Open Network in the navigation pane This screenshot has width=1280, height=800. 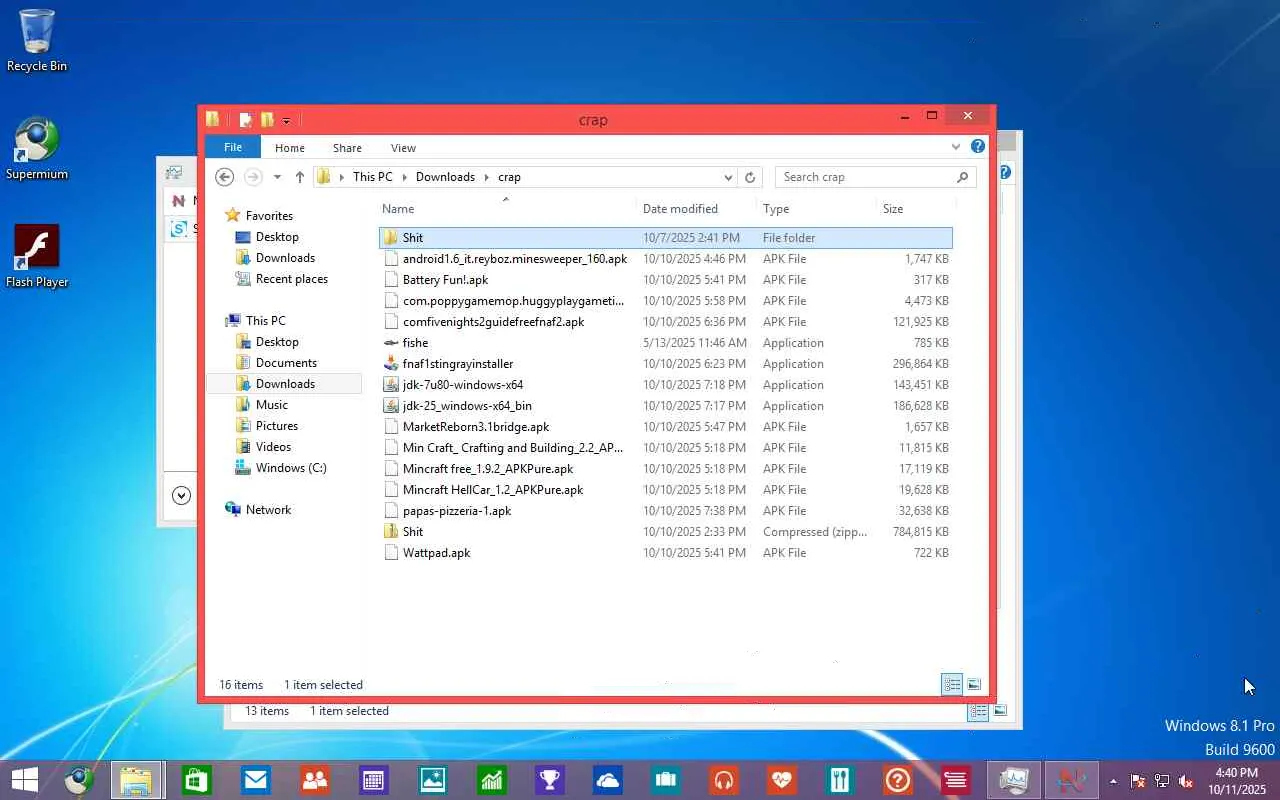click(x=268, y=510)
